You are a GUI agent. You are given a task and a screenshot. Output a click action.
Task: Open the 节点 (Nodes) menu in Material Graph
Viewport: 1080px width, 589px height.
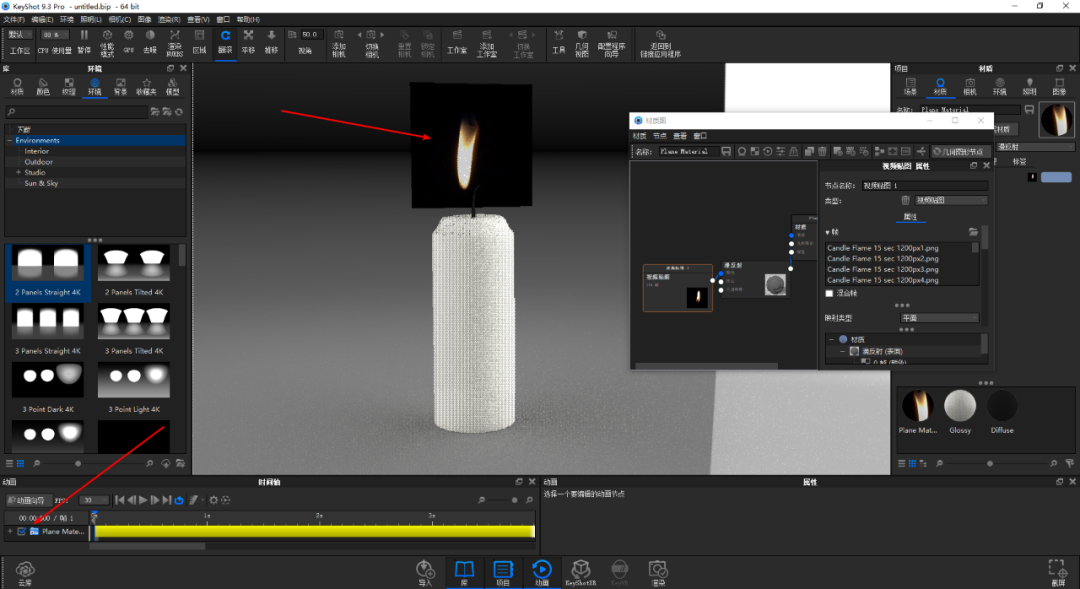pos(660,136)
